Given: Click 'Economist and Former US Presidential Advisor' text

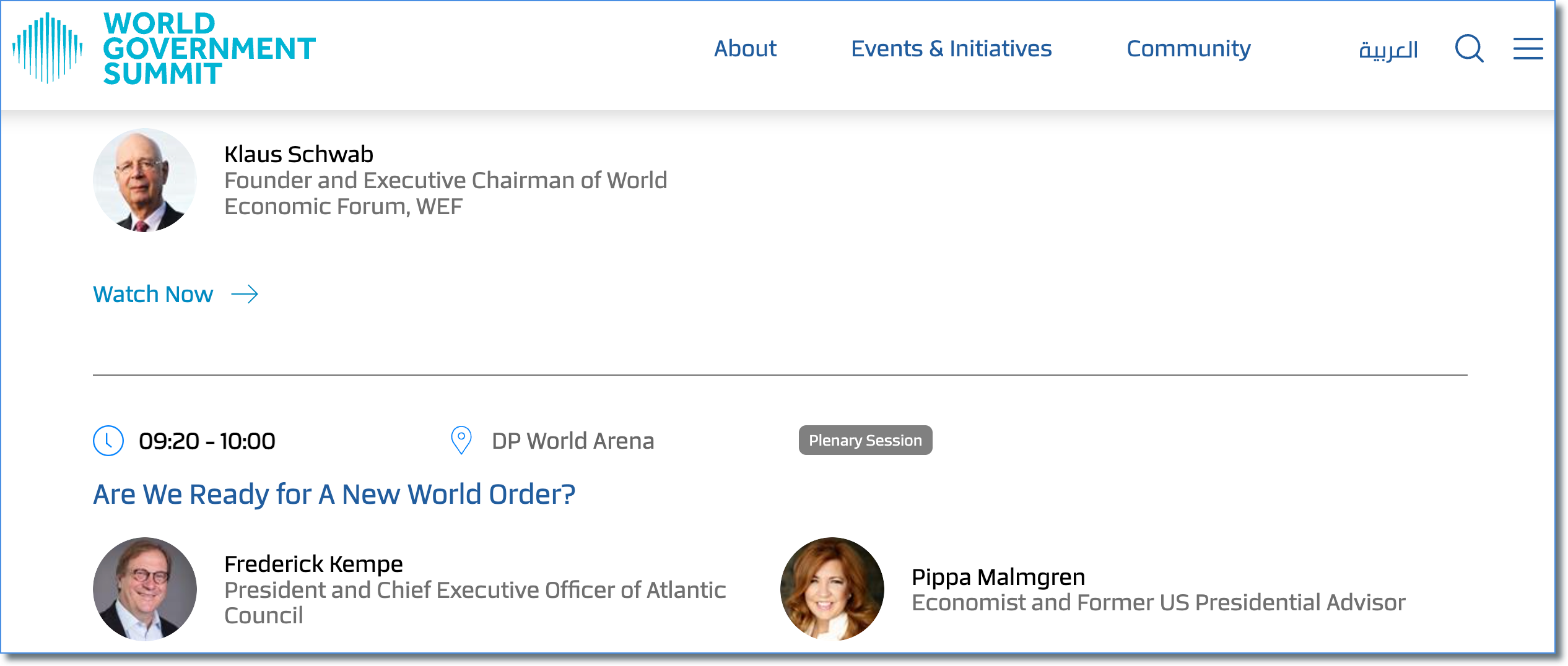Looking at the screenshot, I should click(1158, 602).
